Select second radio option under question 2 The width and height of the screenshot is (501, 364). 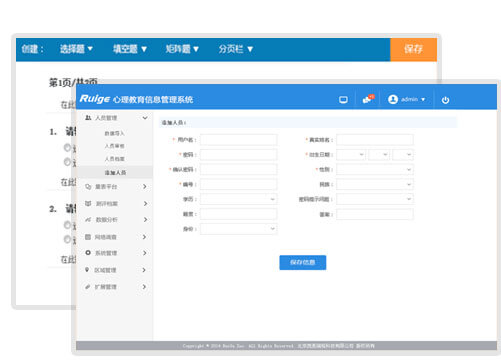68,239
